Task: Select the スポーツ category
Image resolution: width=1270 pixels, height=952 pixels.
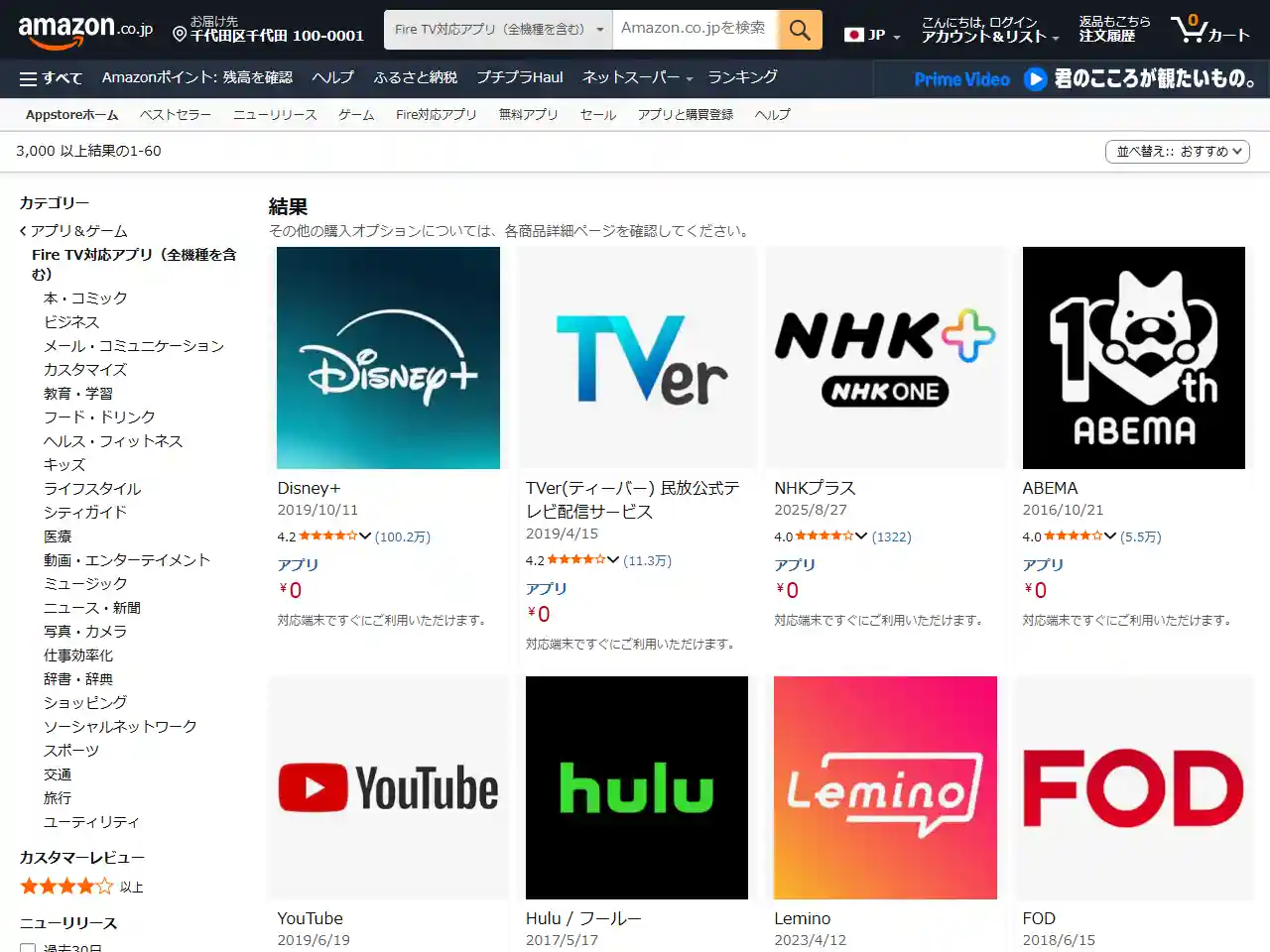Action: 71,751
